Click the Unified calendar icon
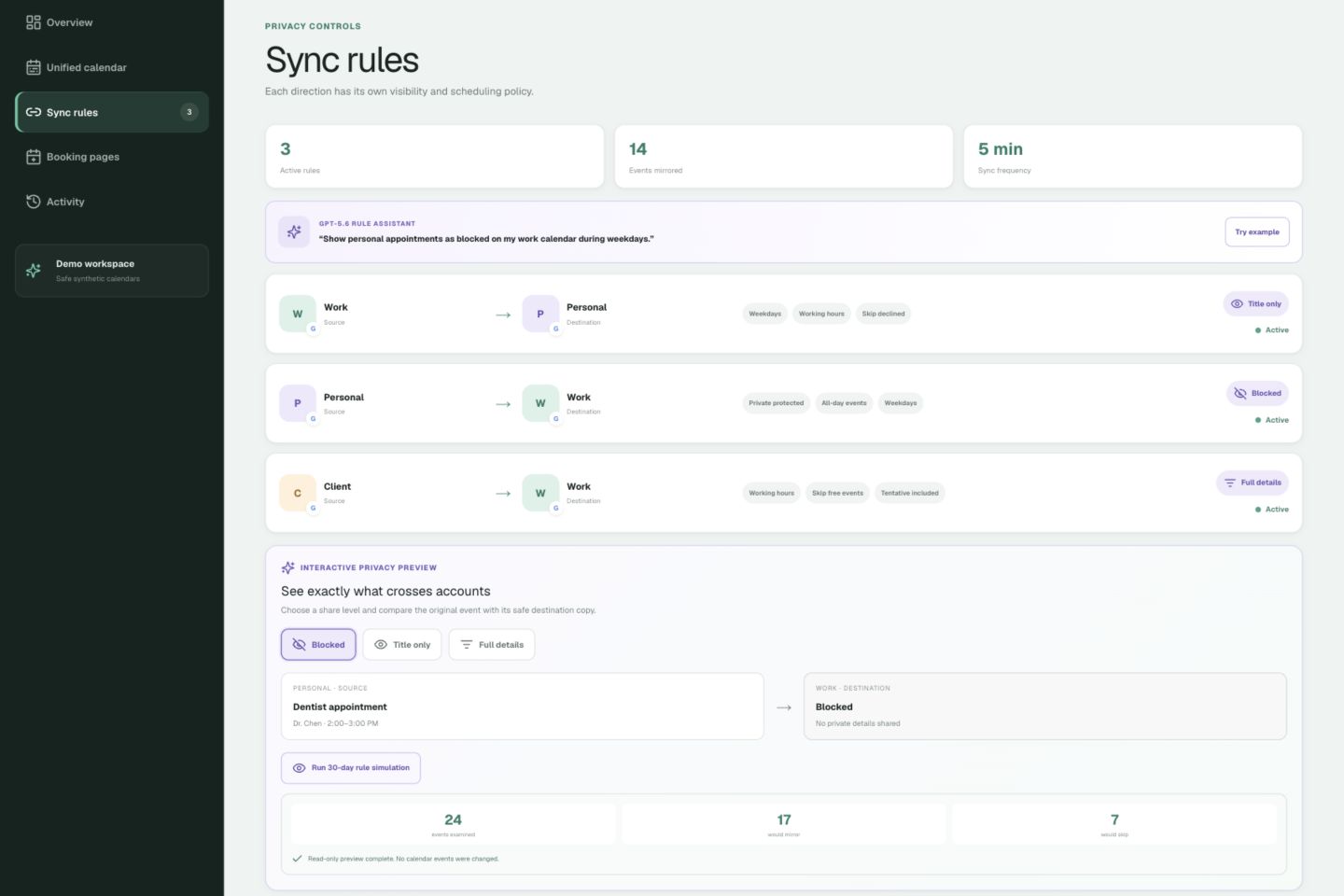The height and width of the screenshot is (896, 1344). click(x=34, y=67)
